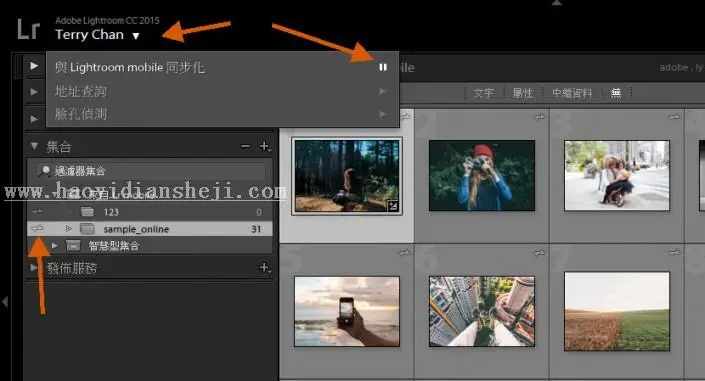Select the 智慧型集合 row label
This screenshot has width=705, height=381.
(x=114, y=246)
